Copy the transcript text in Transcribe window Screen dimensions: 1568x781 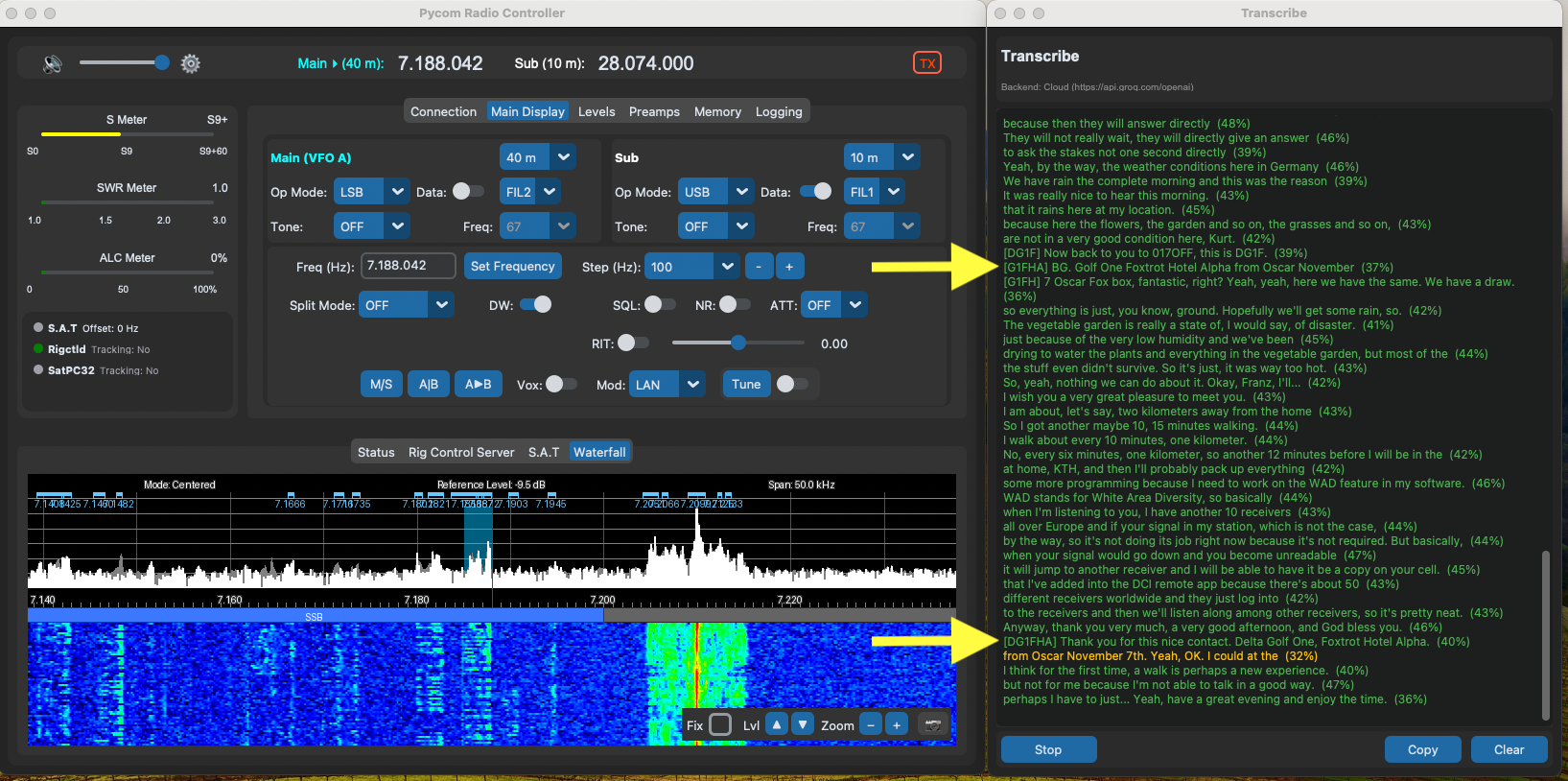[x=1422, y=749]
